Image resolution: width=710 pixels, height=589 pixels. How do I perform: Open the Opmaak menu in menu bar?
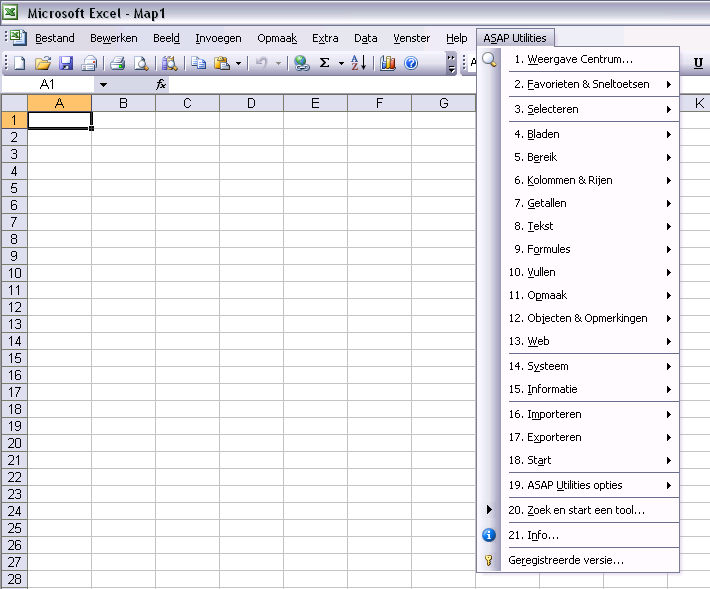(x=277, y=38)
